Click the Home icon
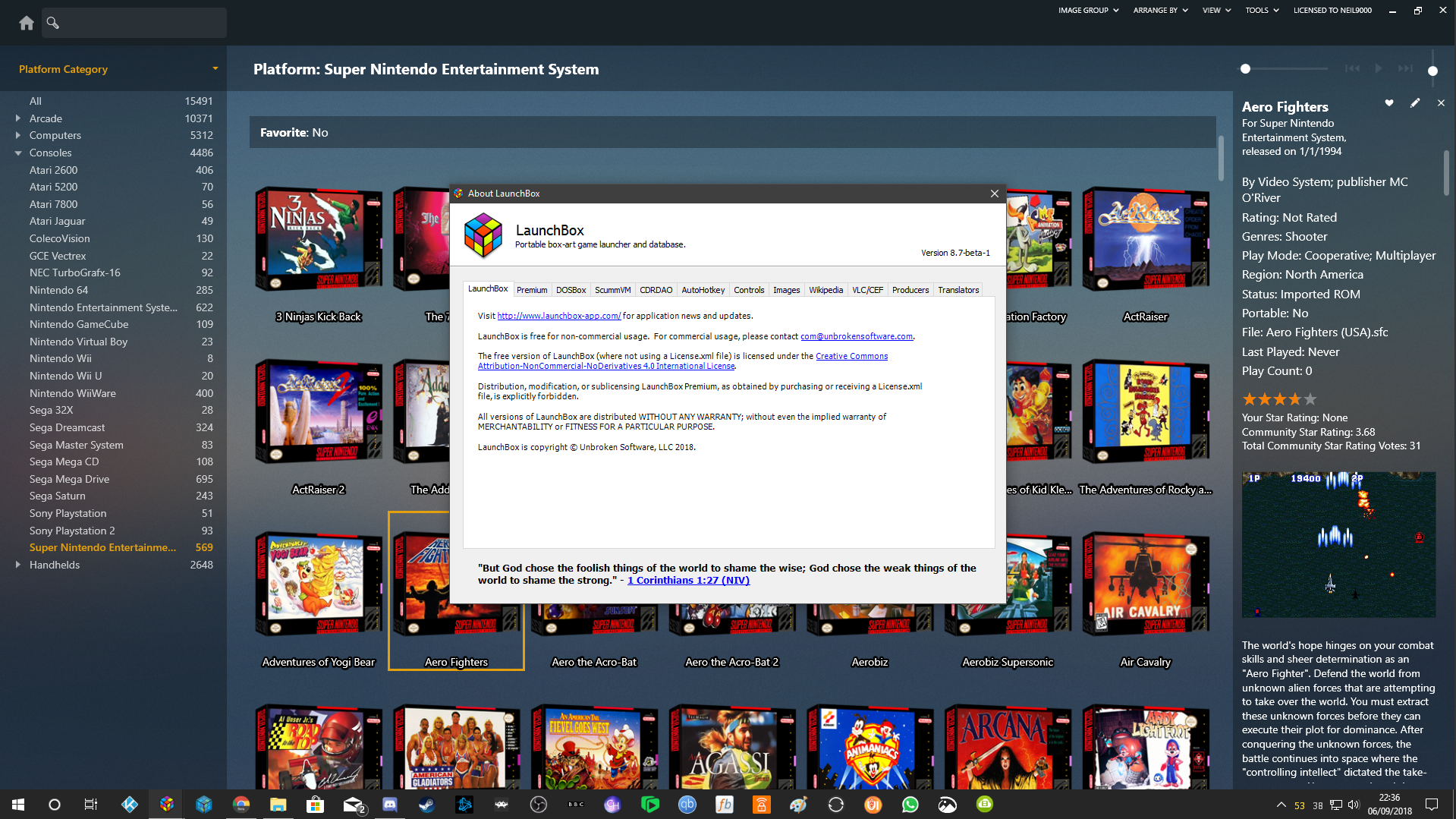Viewport: 1456px width, 819px height. [x=27, y=23]
